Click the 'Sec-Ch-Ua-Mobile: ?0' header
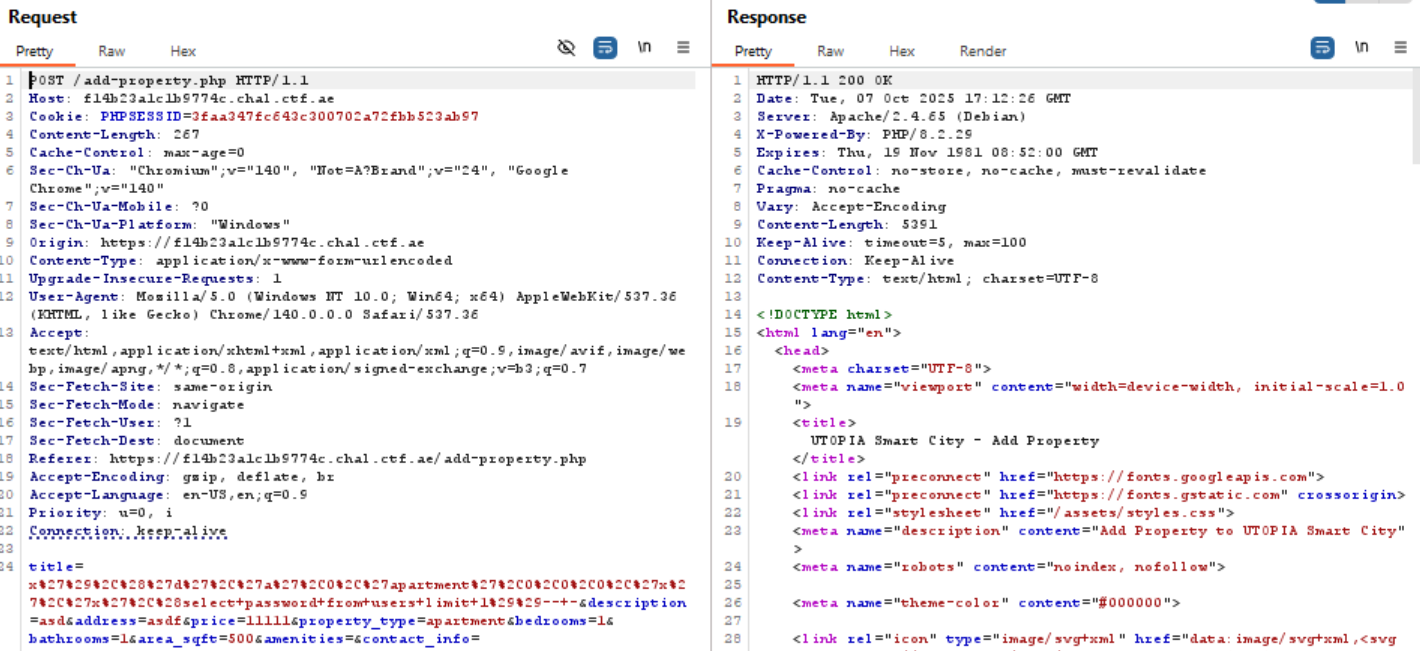Image resolution: width=1420 pixels, height=651 pixels. click(119, 207)
